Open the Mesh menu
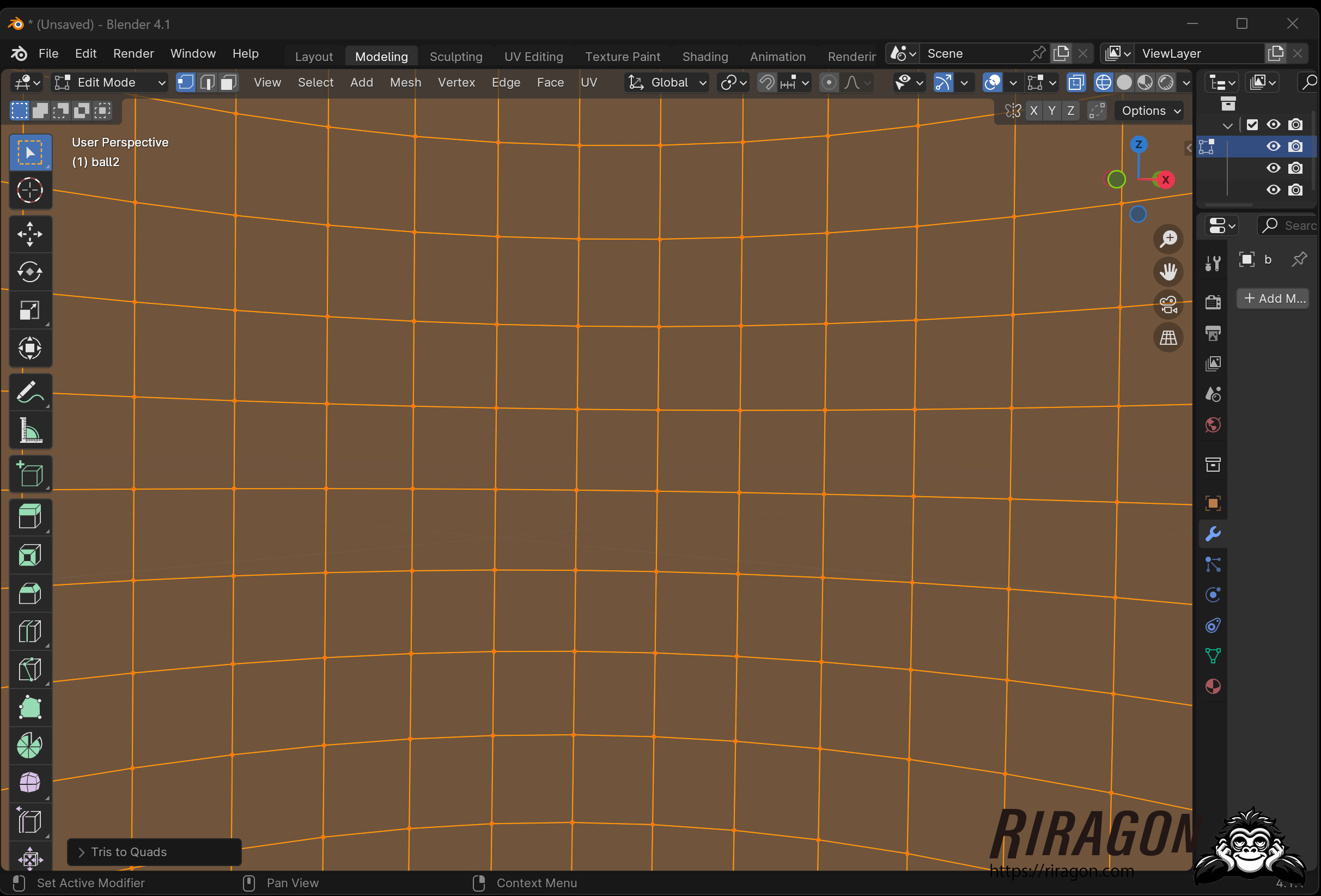This screenshot has height=896, width=1321. (x=405, y=83)
